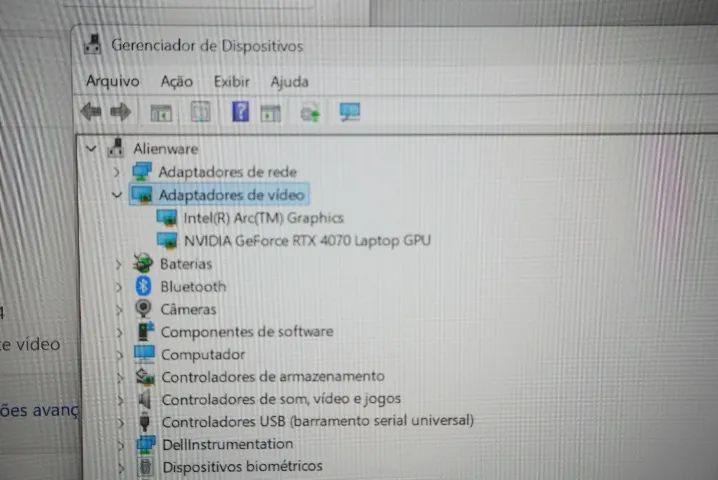Viewport: 718px width, 480px height.
Task: Click the update driver toolbar icon
Action: pyautogui.click(x=310, y=113)
